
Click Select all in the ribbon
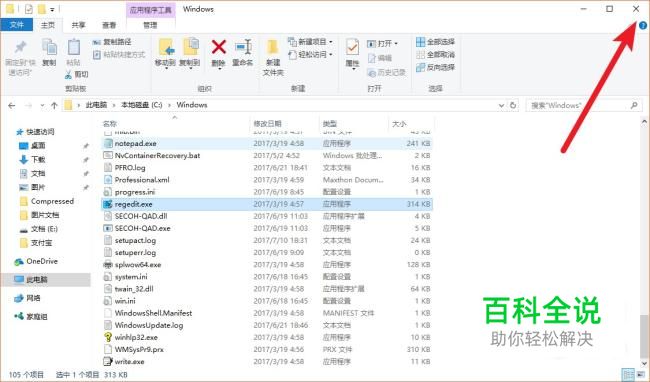coord(435,42)
